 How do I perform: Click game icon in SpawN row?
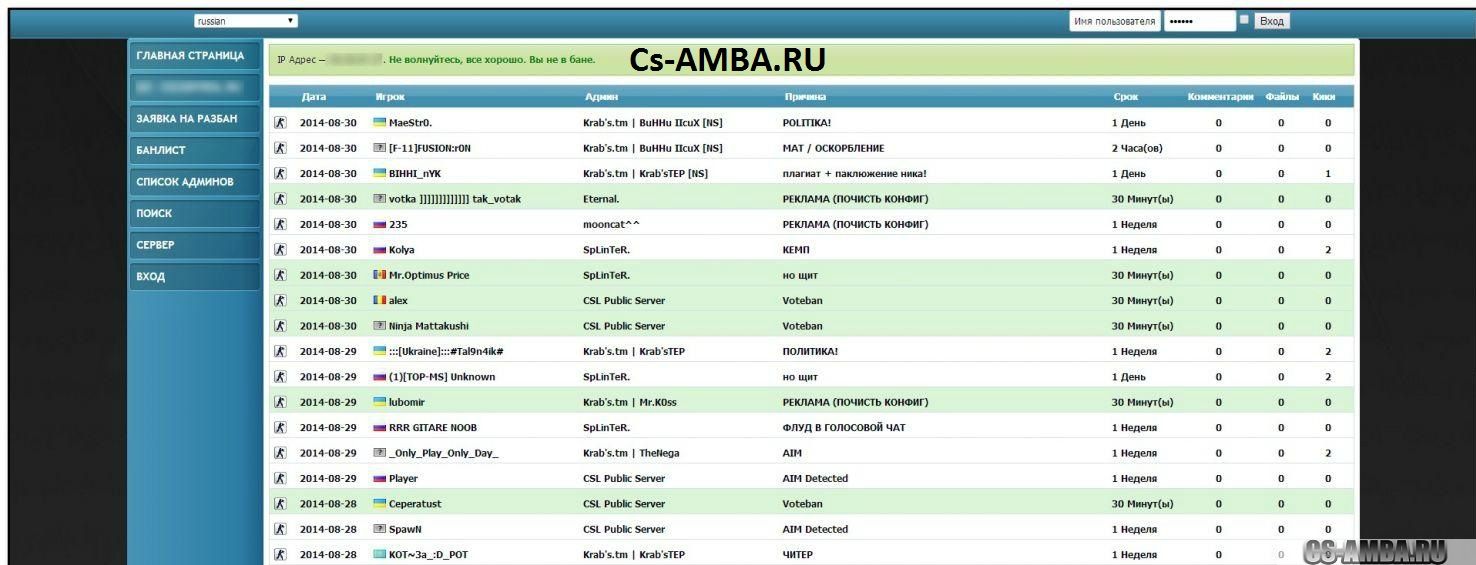point(281,529)
